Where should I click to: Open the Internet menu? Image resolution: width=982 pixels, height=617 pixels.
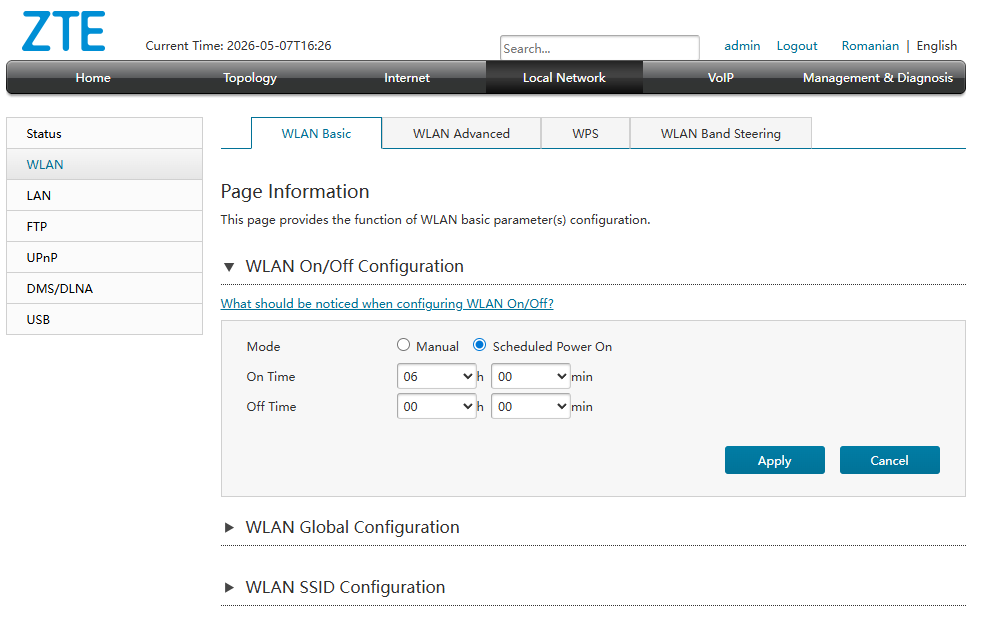[x=407, y=78]
